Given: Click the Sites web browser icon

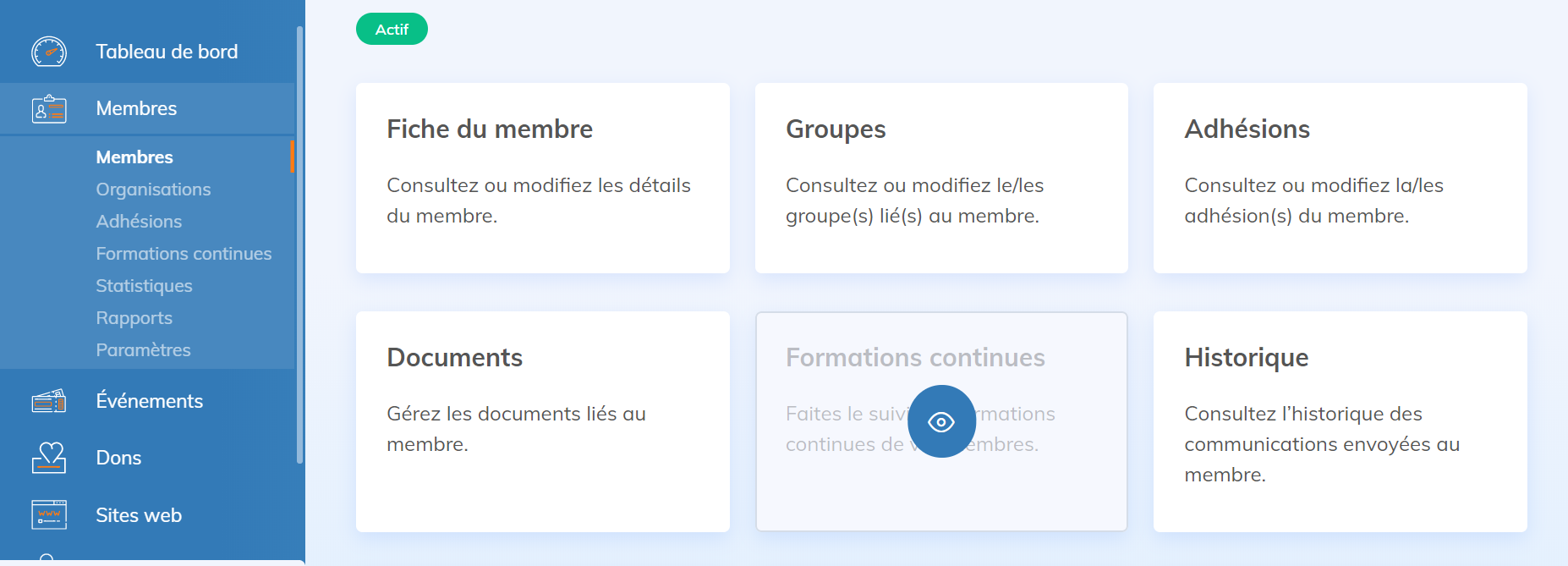Looking at the screenshot, I should click(x=49, y=514).
